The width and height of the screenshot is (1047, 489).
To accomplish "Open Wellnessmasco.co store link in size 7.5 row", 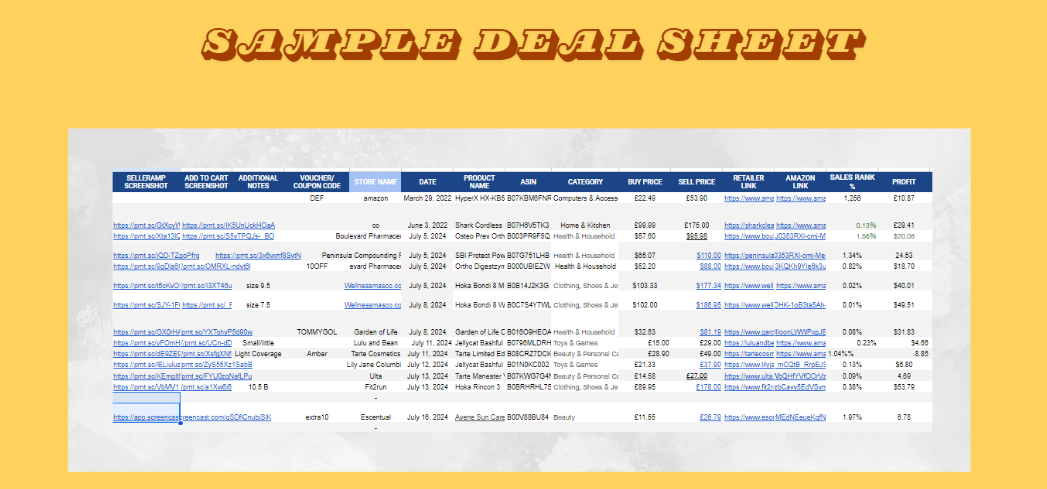I will coord(373,305).
